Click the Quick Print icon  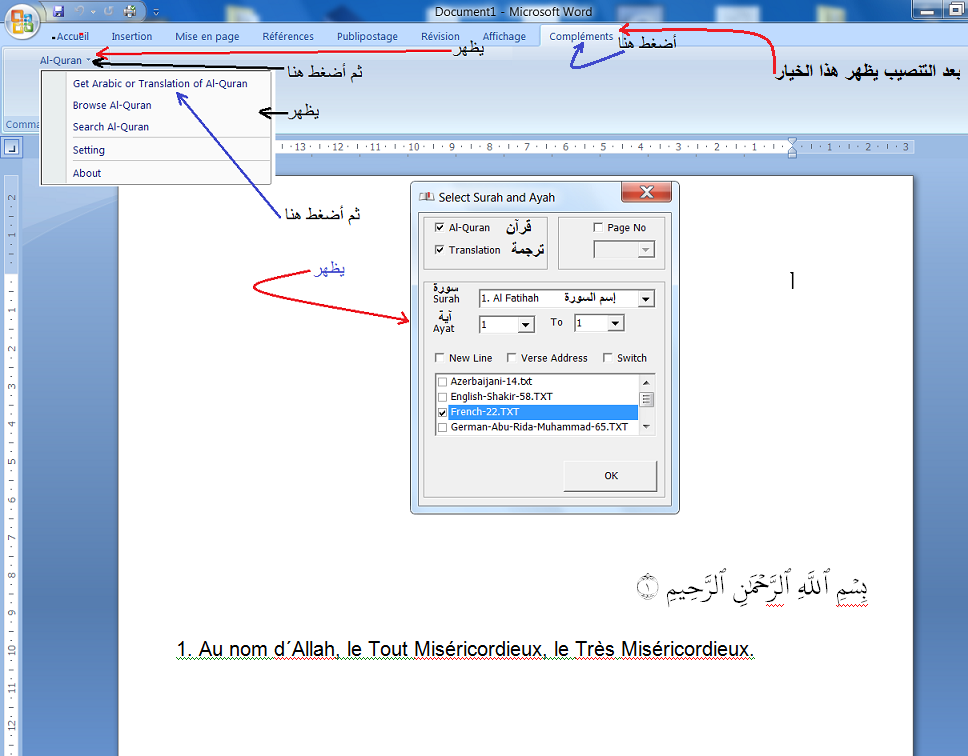click(130, 11)
